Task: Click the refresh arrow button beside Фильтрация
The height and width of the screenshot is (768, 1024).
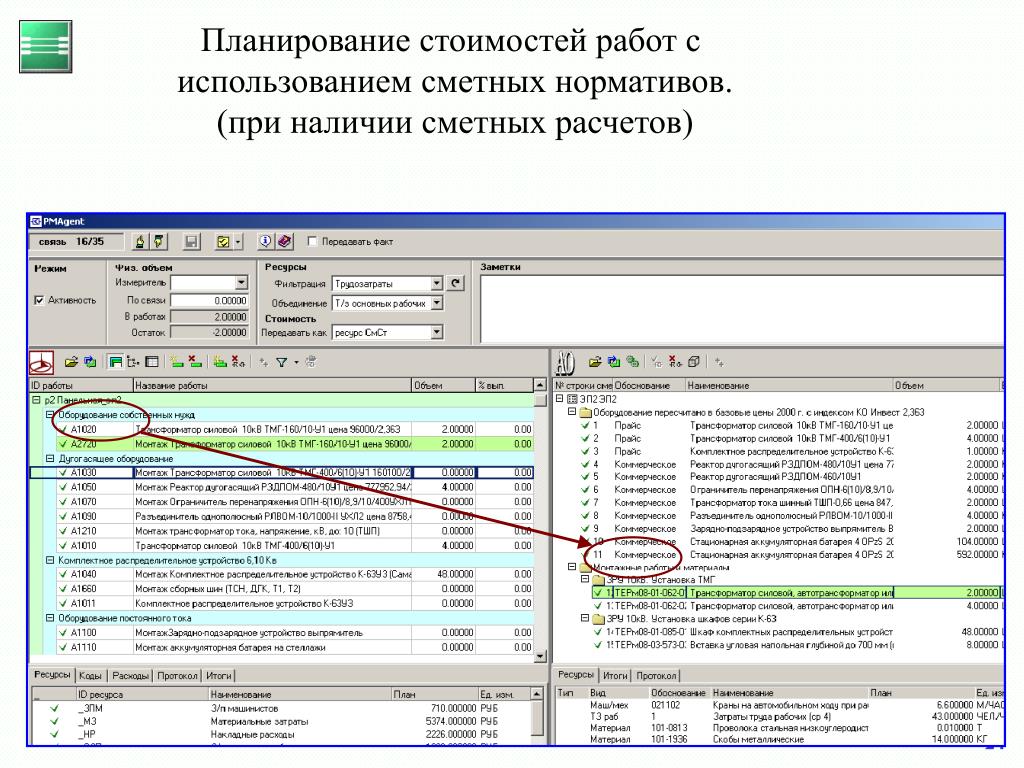Action: [456, 283]
